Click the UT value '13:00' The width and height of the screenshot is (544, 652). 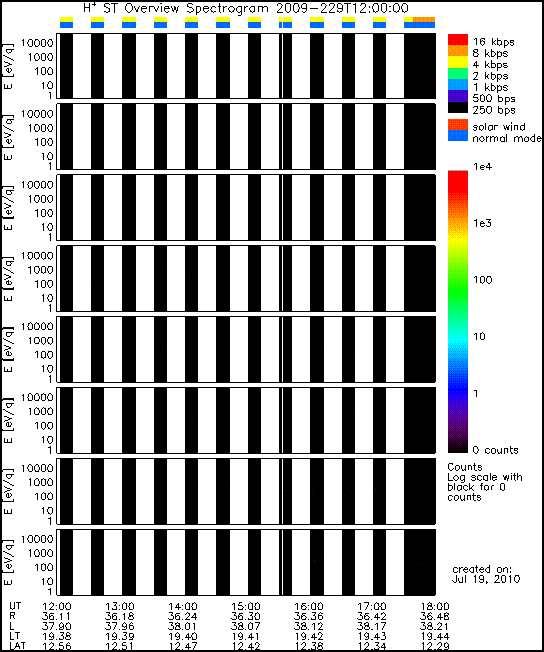point(119,607)
